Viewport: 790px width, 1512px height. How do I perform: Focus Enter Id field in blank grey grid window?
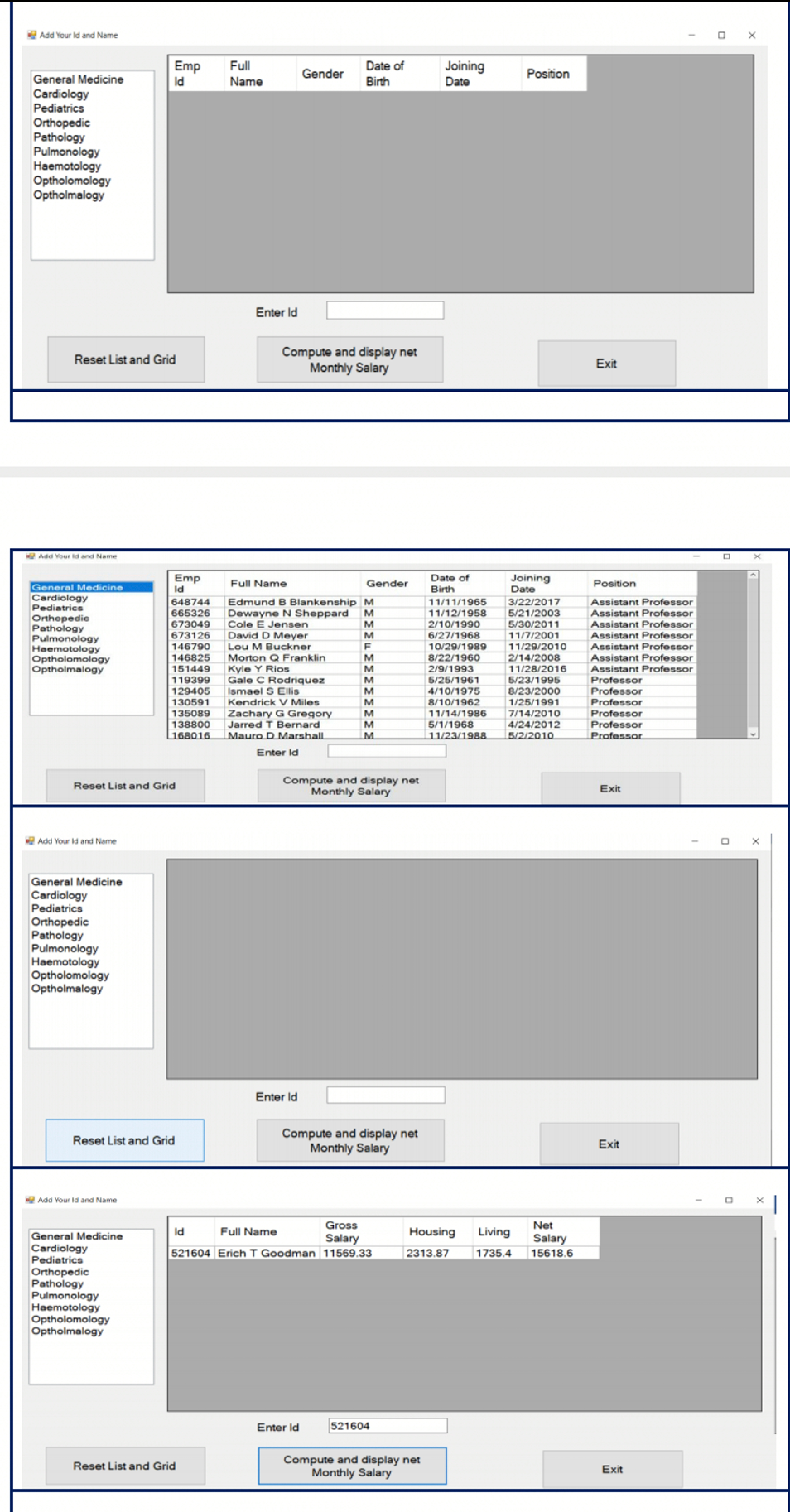point(386,1095)
